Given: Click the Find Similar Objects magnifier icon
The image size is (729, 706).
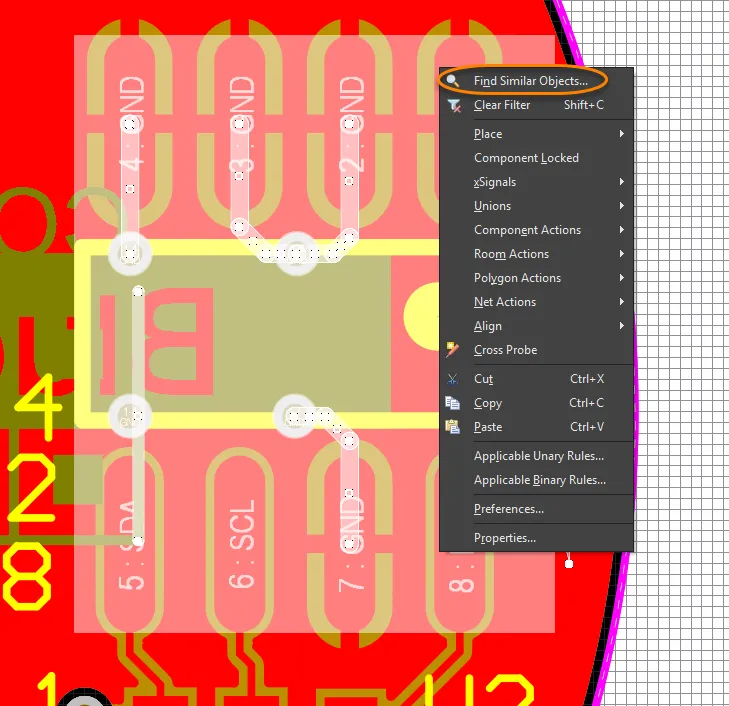Looking at the screenshot, I should coord(453,81).
